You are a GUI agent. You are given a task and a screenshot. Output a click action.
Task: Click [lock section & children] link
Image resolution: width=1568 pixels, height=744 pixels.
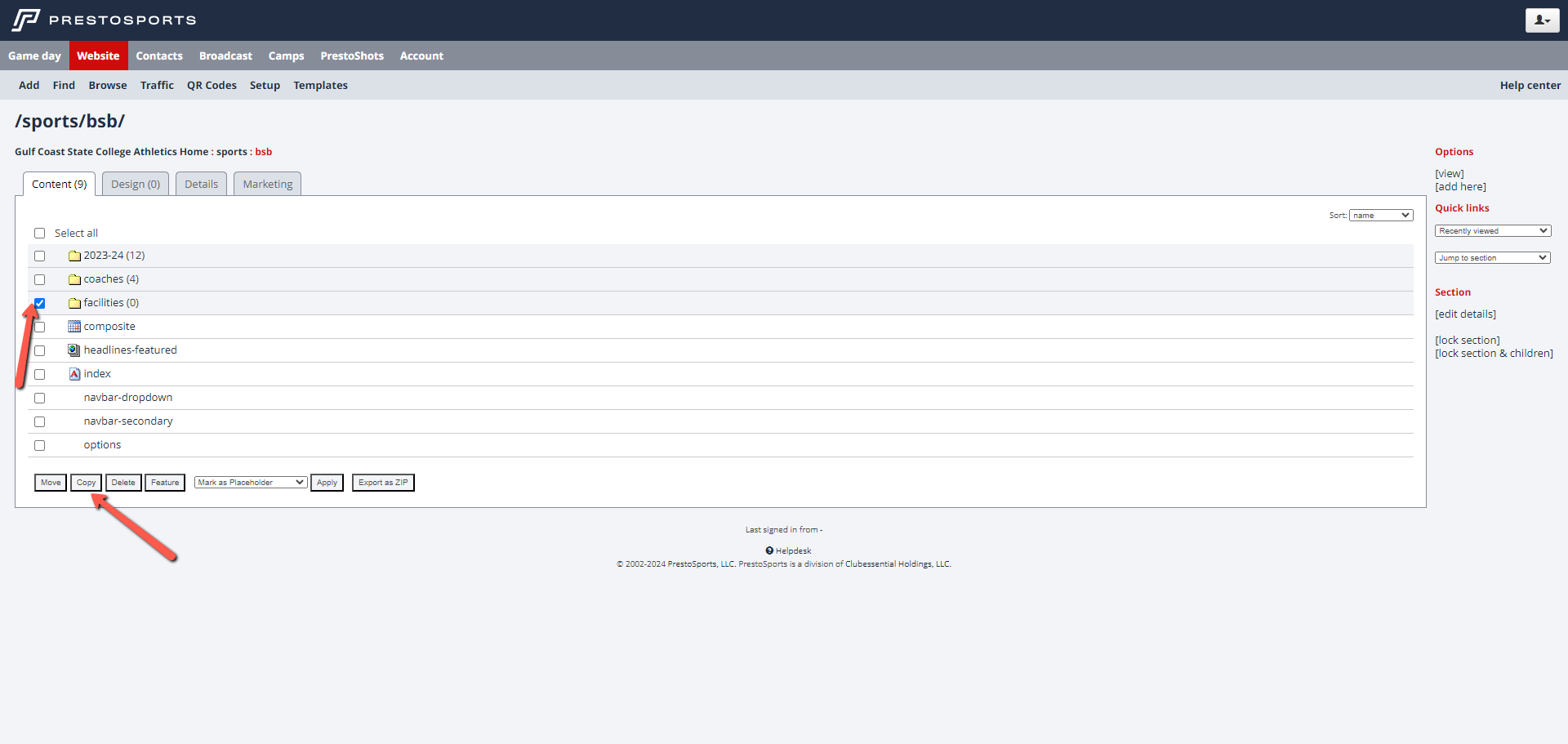click(x=1494, y=354)
